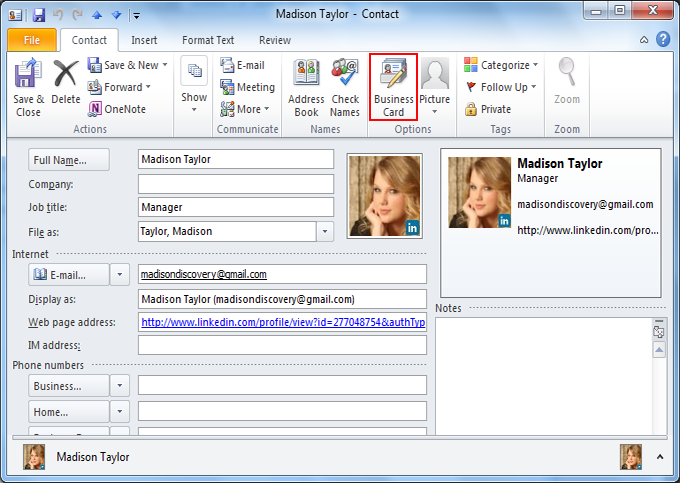
Task: Click into the Business phone number field
Action: click(x=282, y=385)
